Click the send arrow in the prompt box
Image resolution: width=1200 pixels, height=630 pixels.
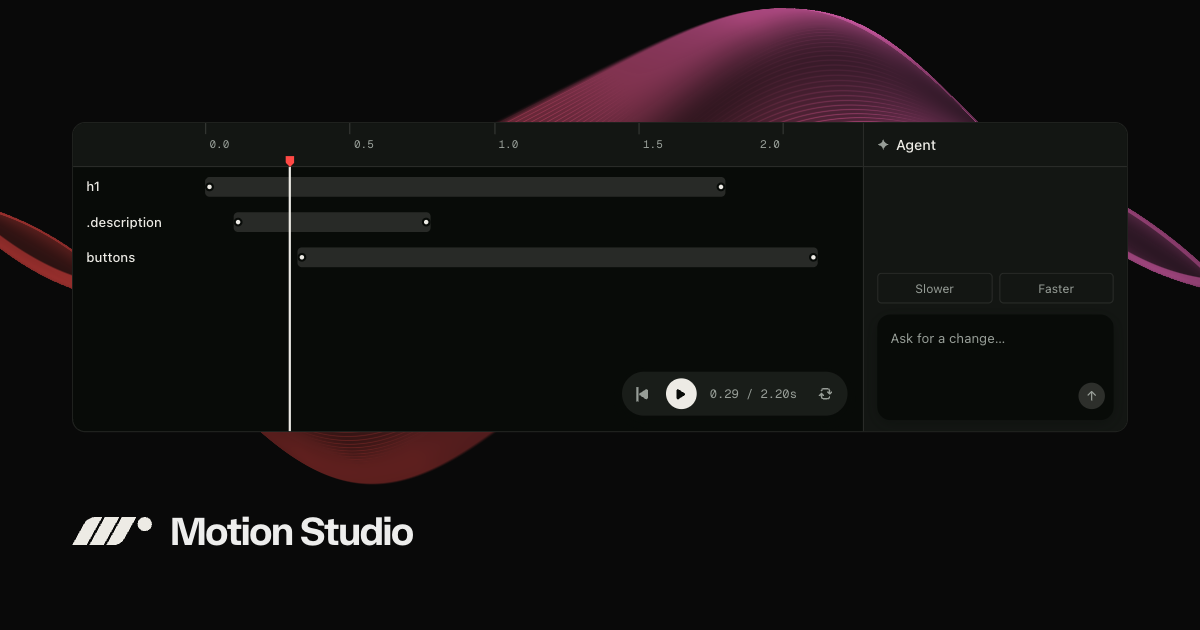point(1091,395)
